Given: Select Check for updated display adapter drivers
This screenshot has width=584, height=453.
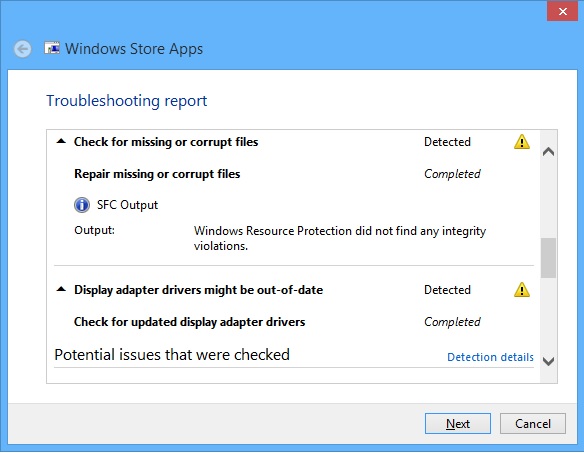Looking at the screenshot, I should [x=277, y=322].
